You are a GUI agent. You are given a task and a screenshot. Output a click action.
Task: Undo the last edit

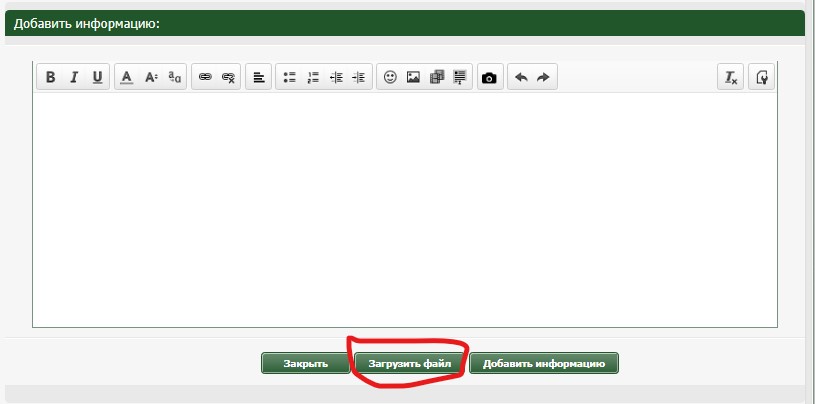(521, 77)
